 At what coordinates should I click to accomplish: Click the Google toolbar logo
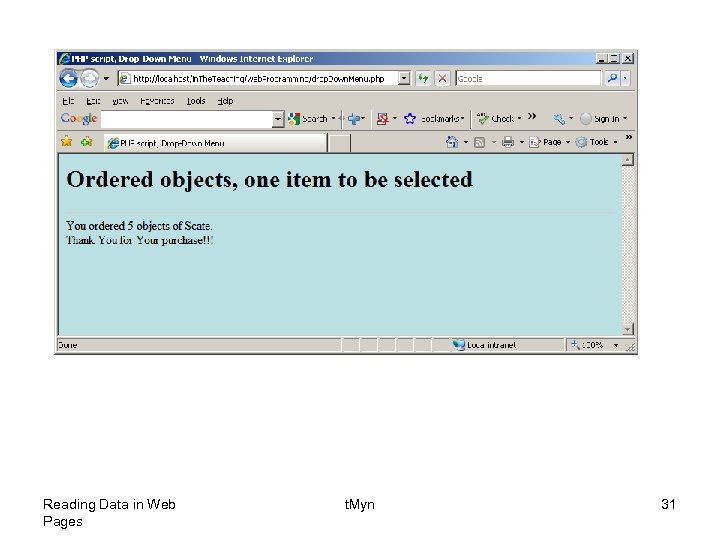pos(79,118)
